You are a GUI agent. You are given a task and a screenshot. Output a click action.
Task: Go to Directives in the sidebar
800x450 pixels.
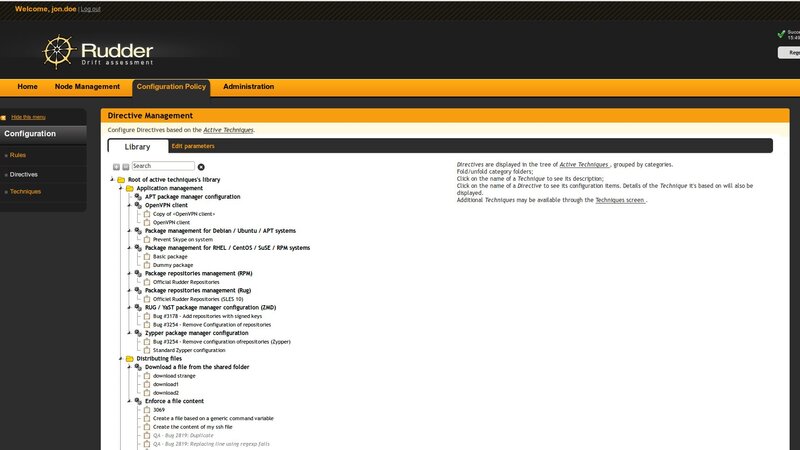point(23,174)
